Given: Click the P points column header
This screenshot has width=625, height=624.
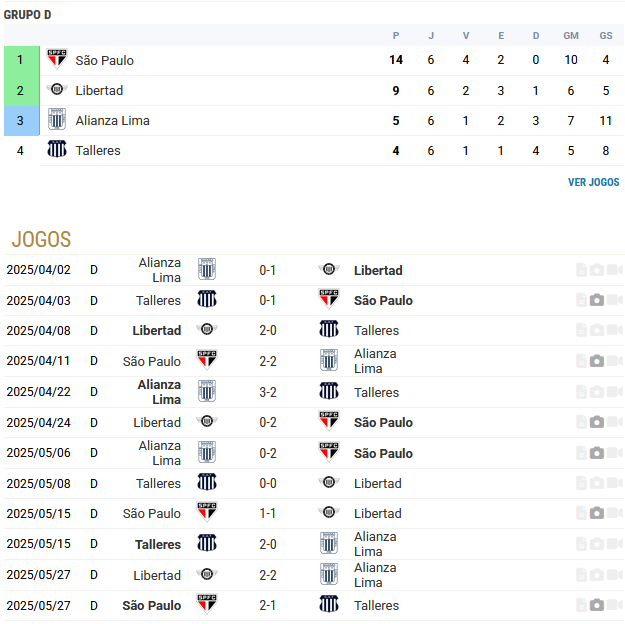Looking at the screenshot, I should 396,36.
